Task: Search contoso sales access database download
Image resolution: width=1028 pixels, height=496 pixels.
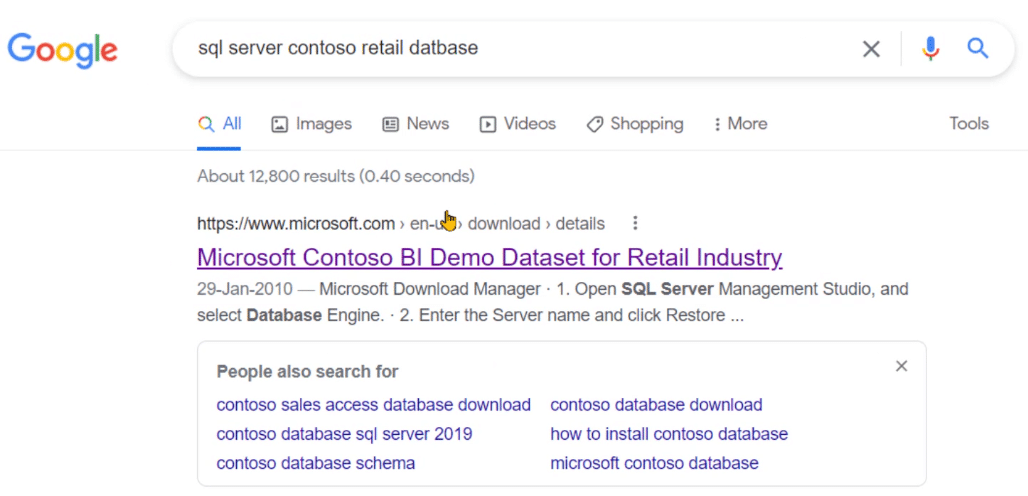Action: [x=374, y=405]
